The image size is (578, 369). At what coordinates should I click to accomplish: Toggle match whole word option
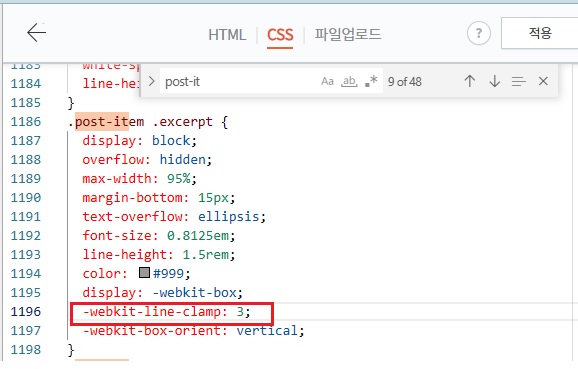[x=349, y=81]
